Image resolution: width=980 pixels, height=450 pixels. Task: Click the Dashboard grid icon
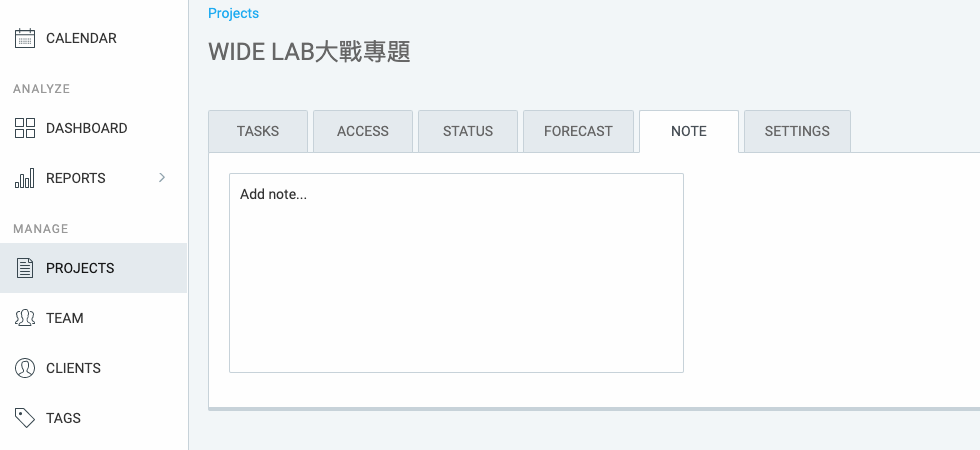tap(24, 128)
